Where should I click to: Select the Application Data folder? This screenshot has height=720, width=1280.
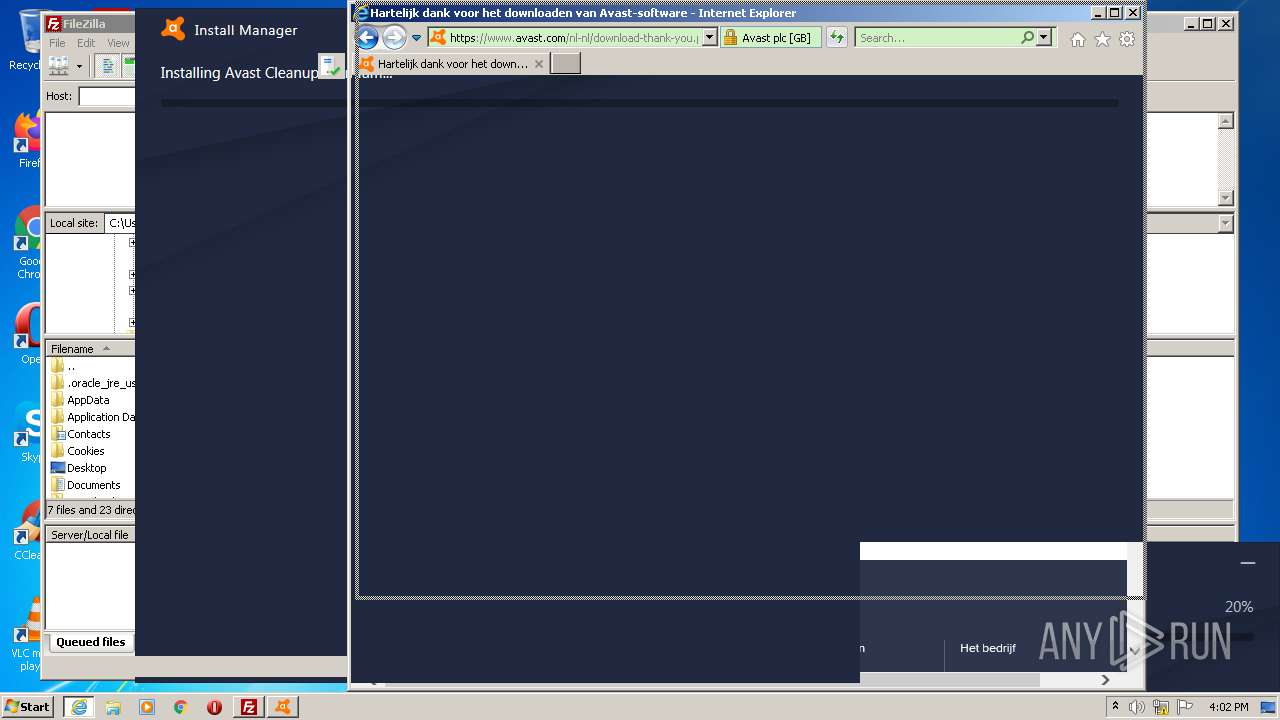(x=92, y=417)
